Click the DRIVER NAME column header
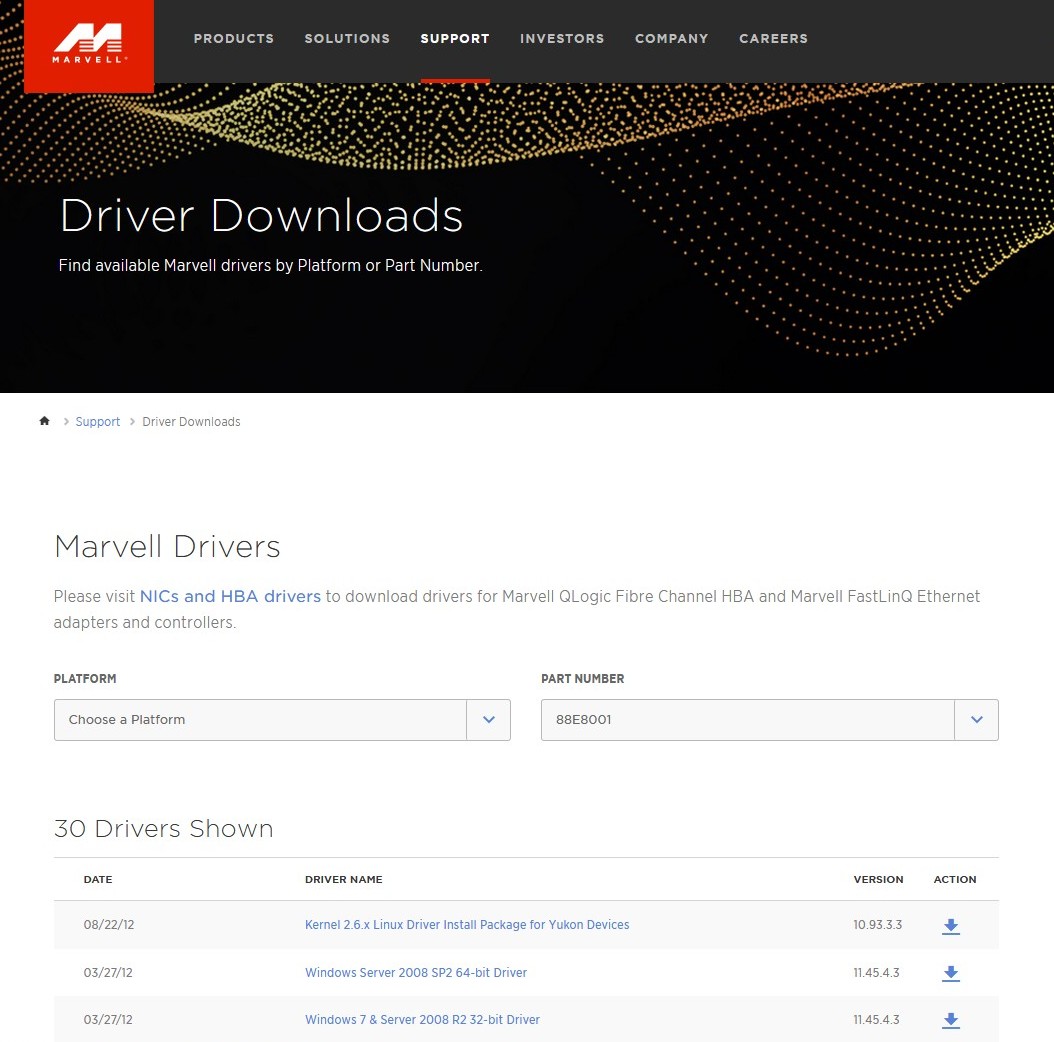 [343, 879]
